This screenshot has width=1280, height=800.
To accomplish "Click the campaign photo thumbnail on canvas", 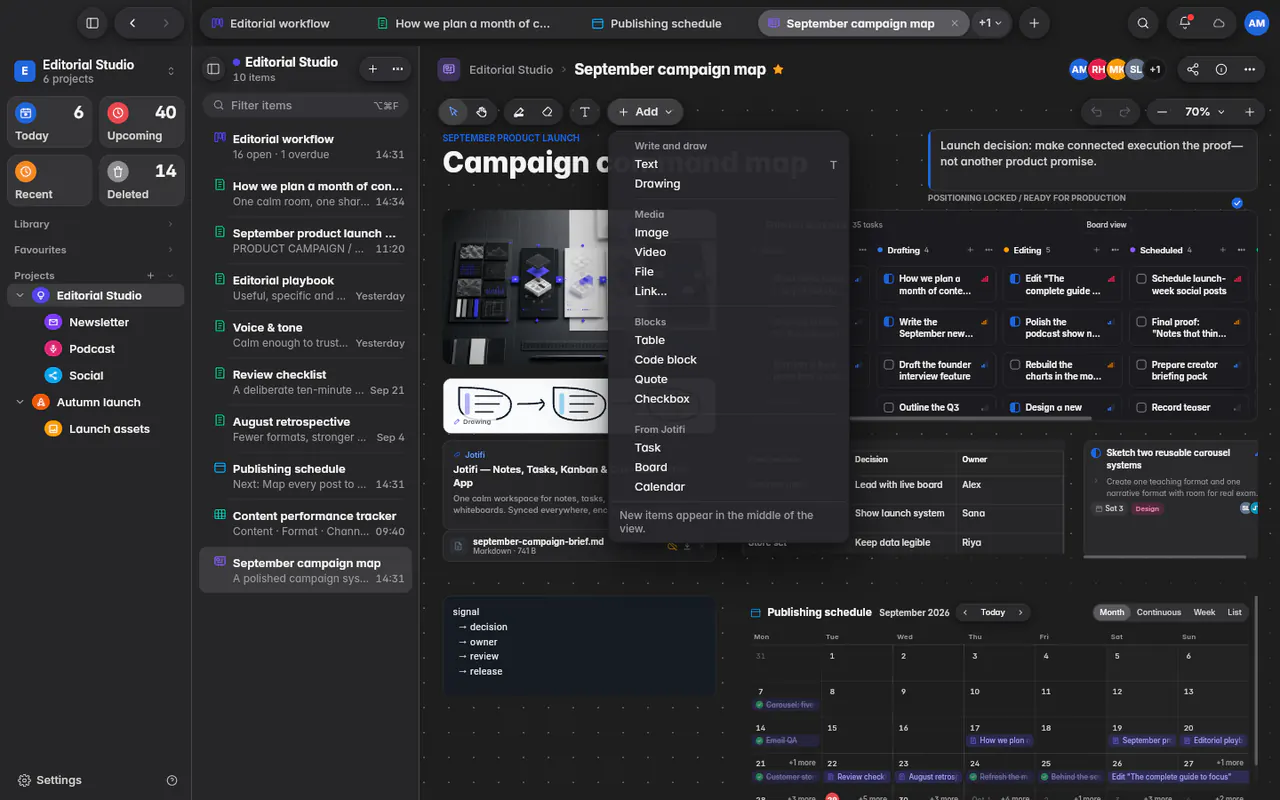I will click(x=525, y=288).
